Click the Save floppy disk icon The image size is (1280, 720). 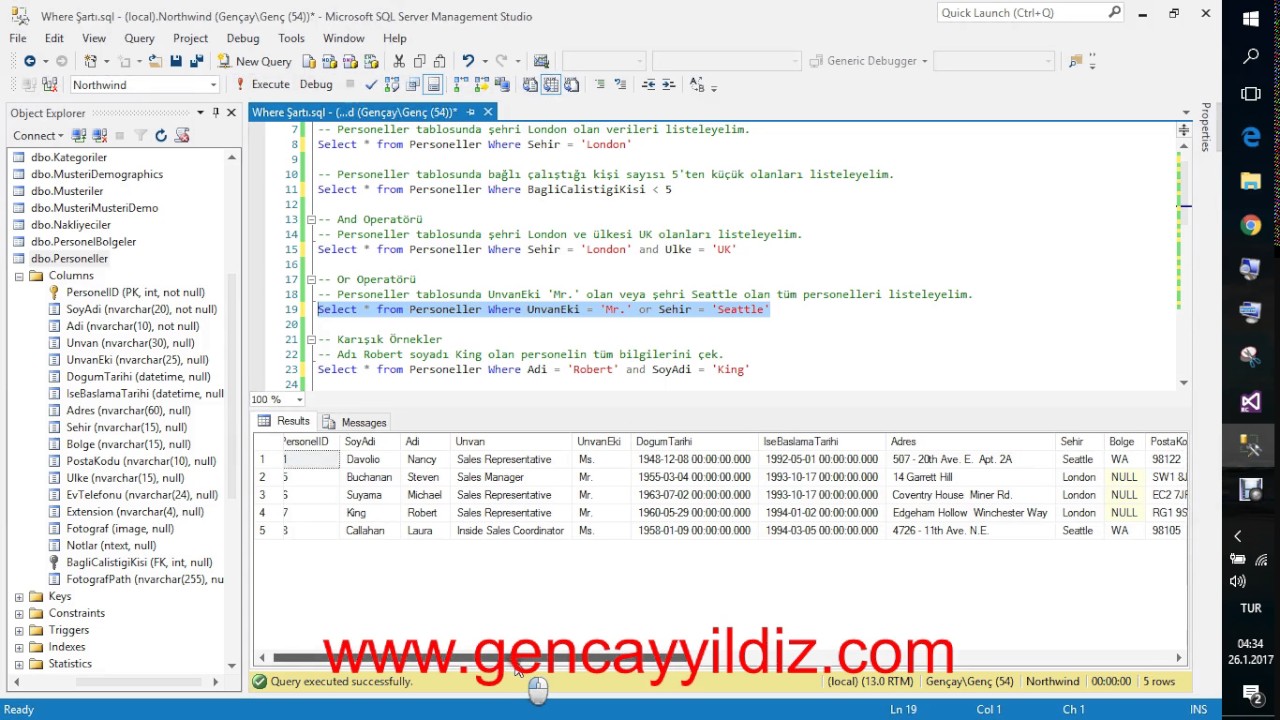(x=176, y=61)
